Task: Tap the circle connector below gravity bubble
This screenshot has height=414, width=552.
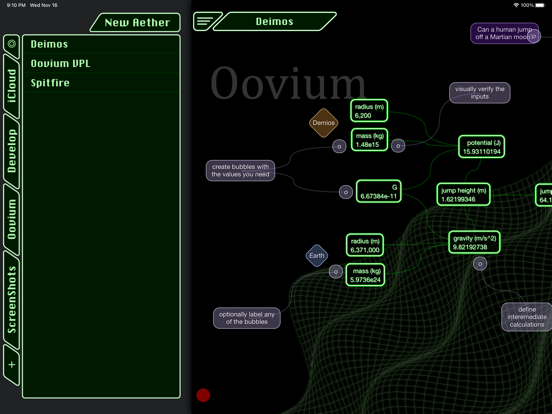Action: [480, 264]
